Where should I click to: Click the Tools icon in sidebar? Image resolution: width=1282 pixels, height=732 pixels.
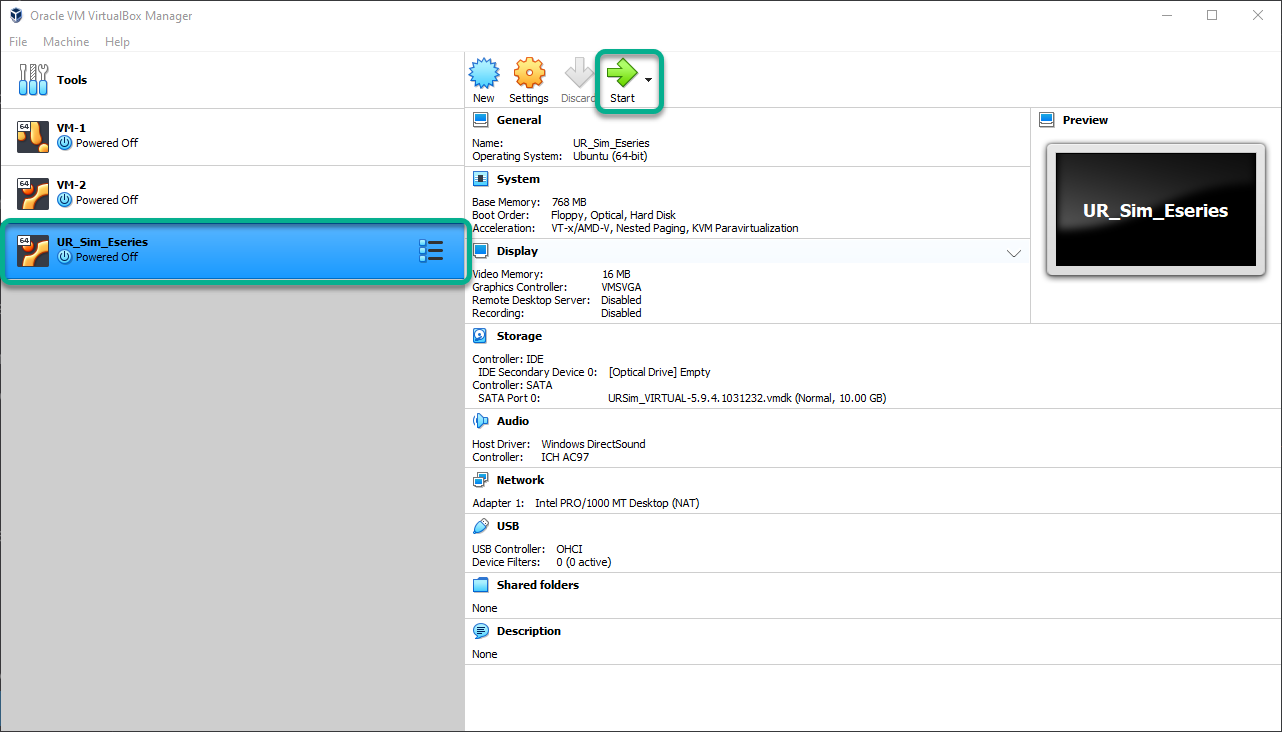click(x=33, y=80)
